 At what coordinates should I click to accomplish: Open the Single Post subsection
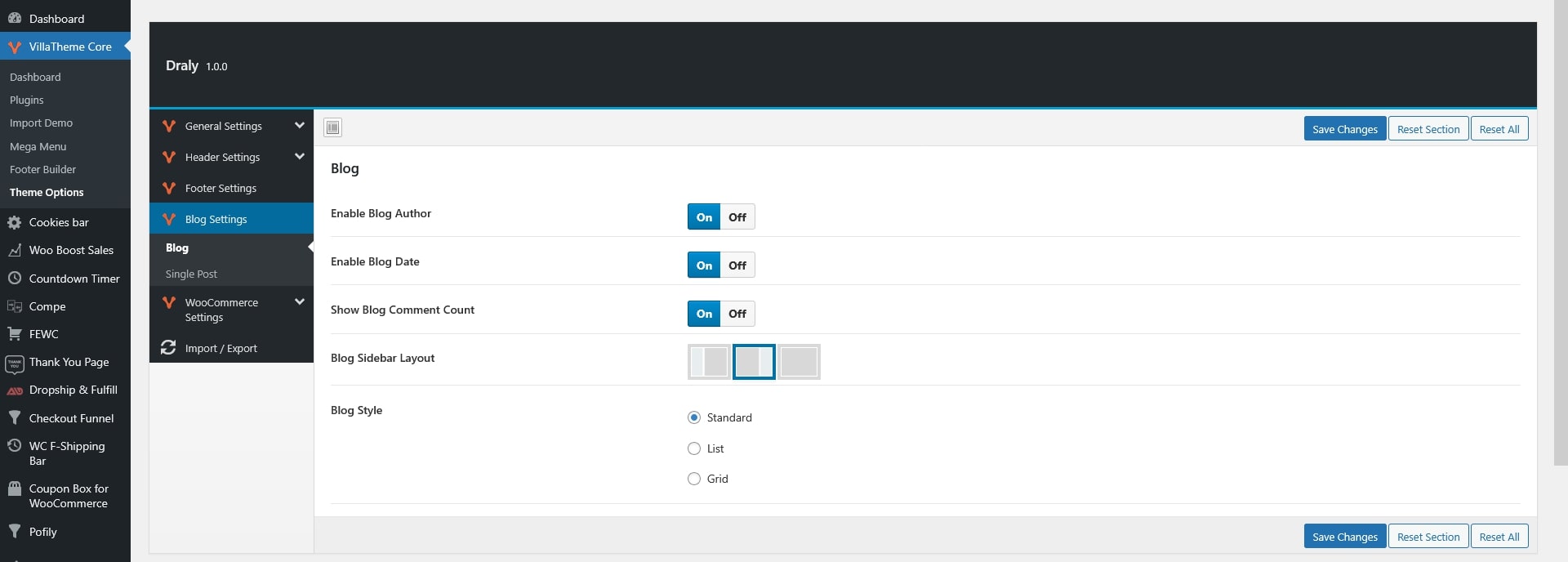click(191, 274)
